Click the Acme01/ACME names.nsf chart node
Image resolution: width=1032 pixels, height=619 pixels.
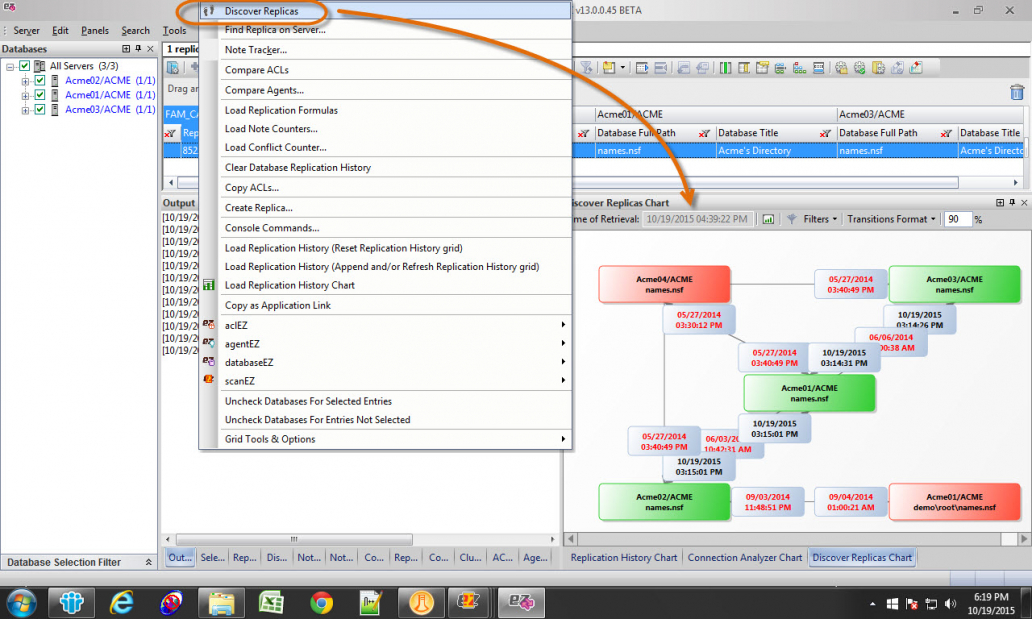[x=809, y=393]
